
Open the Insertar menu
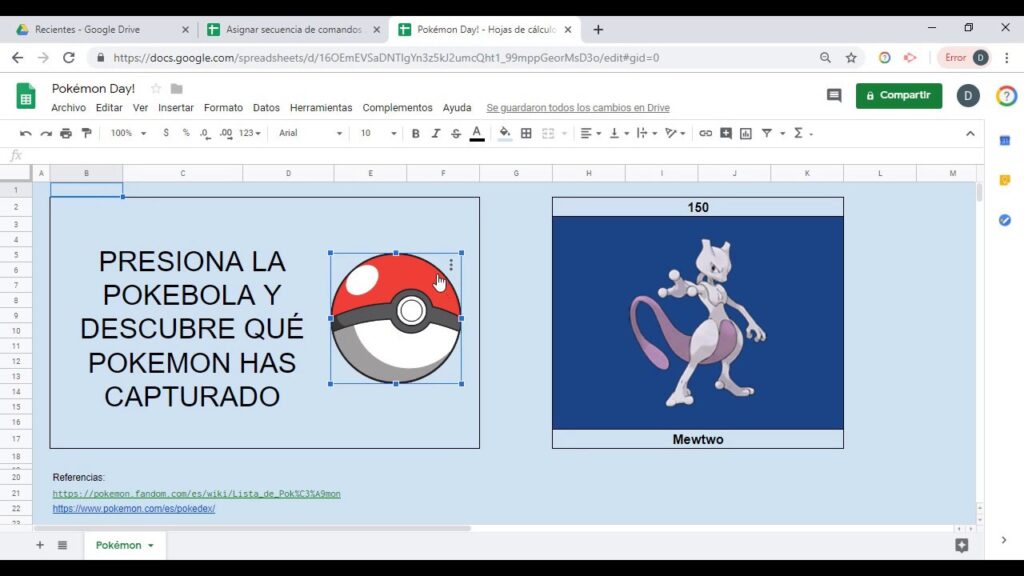tap(176, 108)
